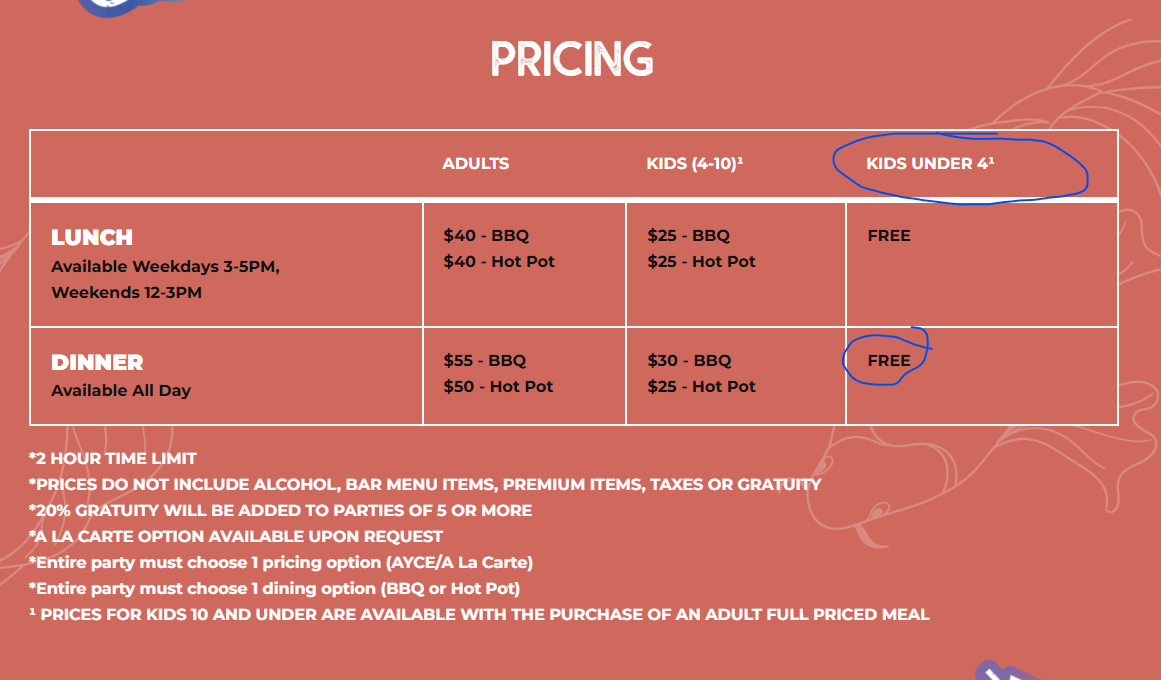This screenshot has height=680, width=1161.
Task: Click the Weekends 12-3PM text
Action: pyautogui.click(x=126, y=293)
